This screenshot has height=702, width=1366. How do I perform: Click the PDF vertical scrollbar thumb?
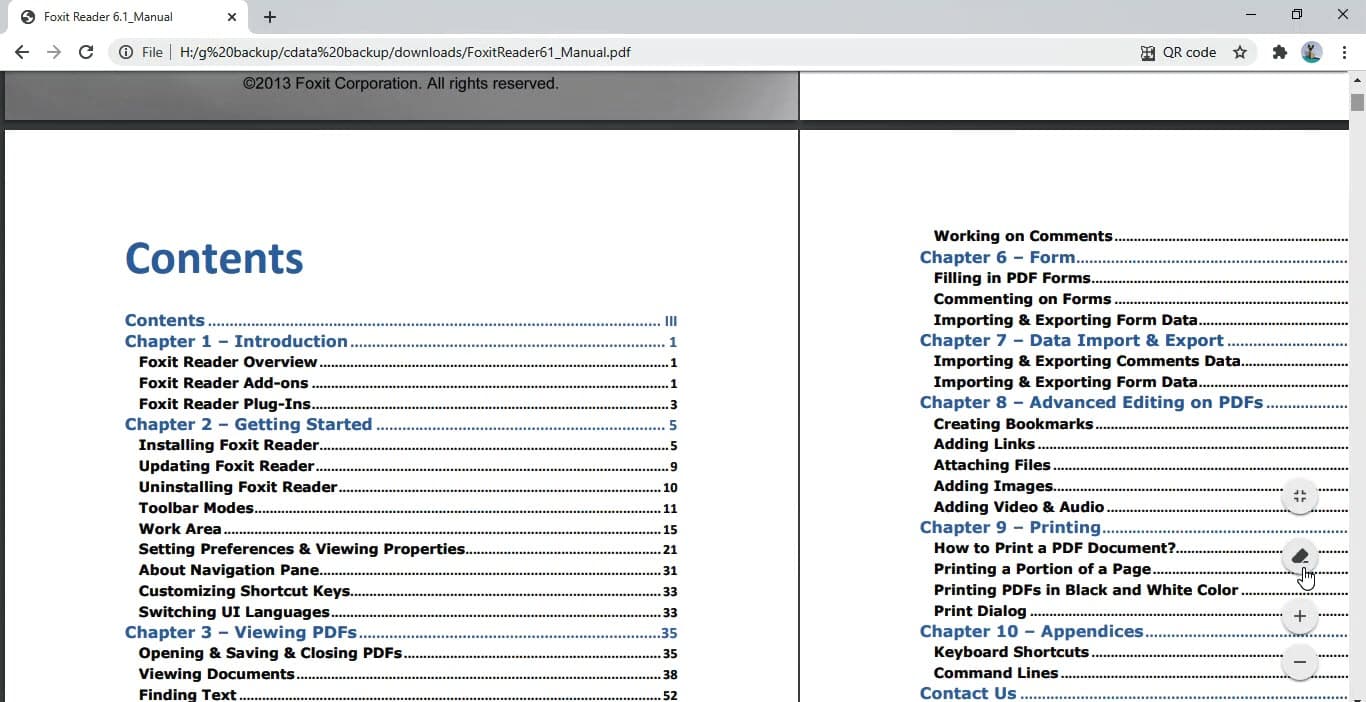1356,102
